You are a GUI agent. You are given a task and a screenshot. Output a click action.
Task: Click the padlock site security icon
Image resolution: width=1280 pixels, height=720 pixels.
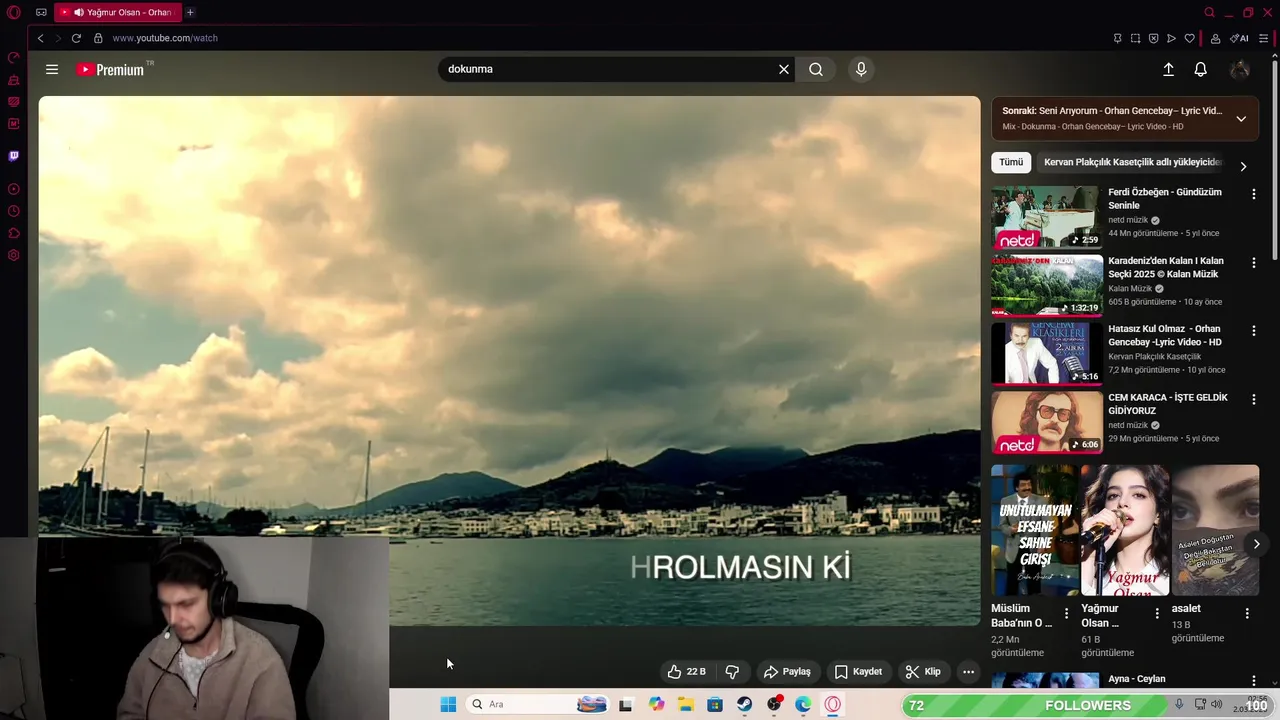click(98, 38)
